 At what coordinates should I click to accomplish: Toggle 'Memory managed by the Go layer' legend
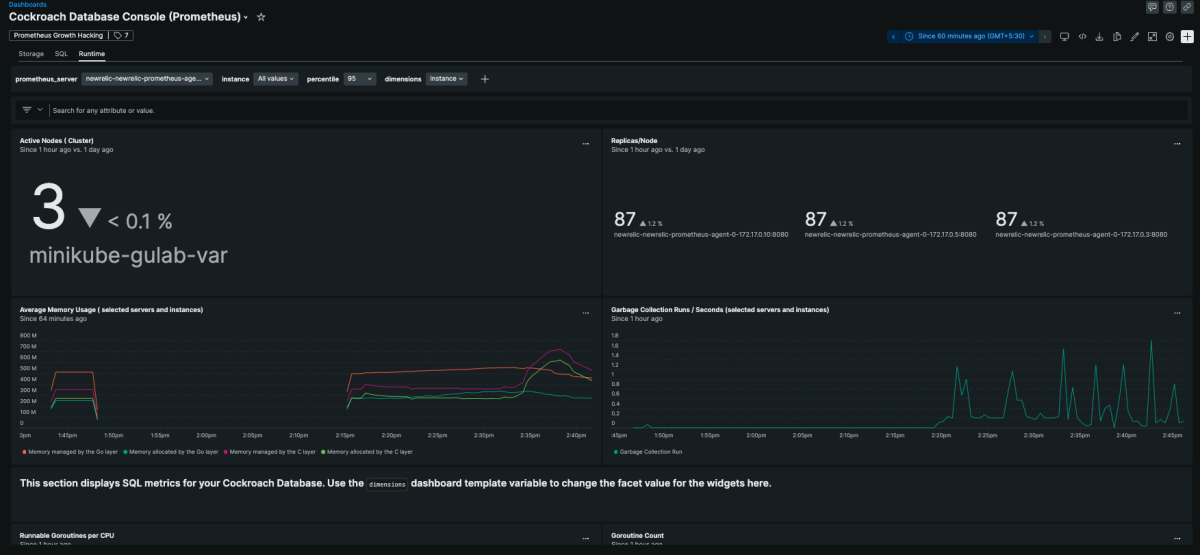point(69,452)
